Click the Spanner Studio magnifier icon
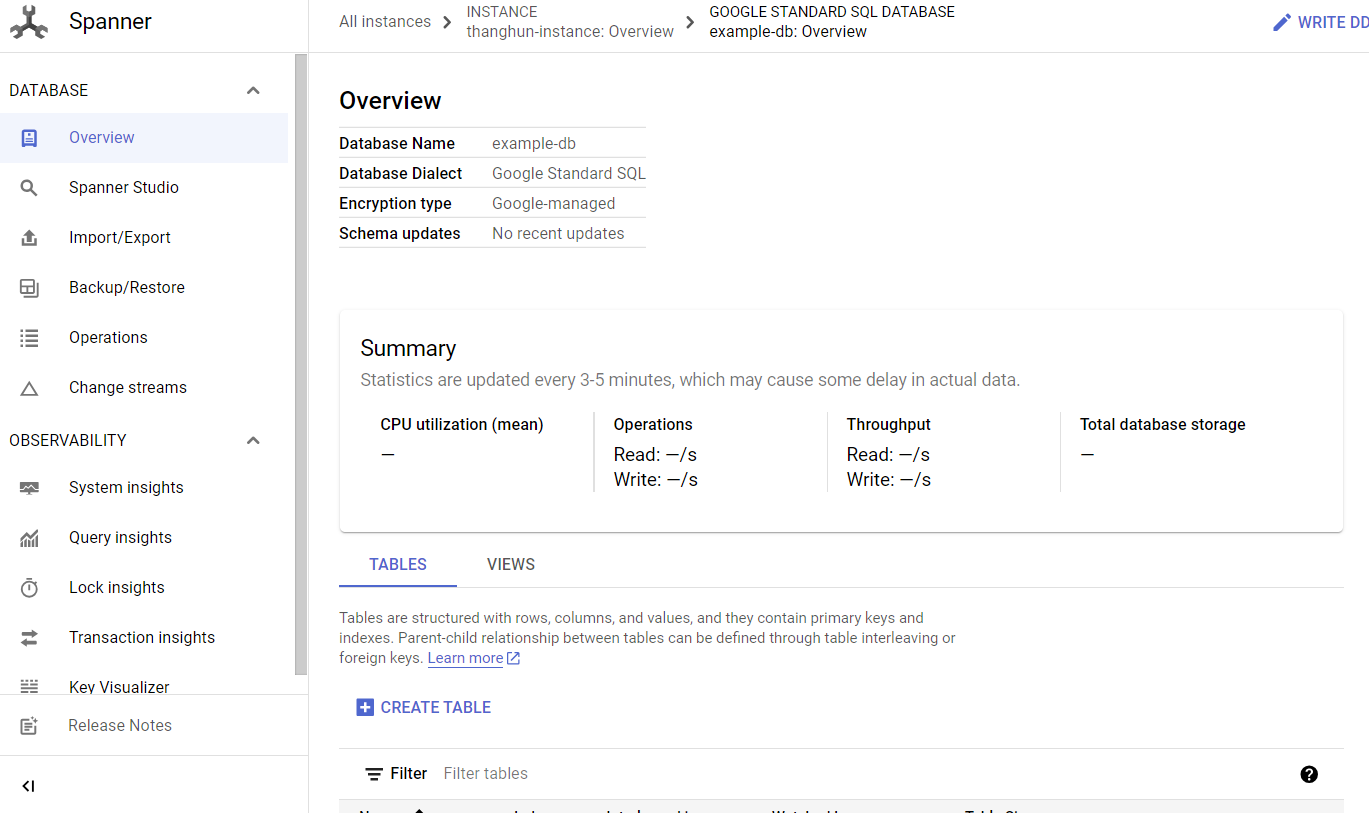Image resolution: width=1369 pixels, height=813 pixels. pyautogui.click(x=29, y=188)
